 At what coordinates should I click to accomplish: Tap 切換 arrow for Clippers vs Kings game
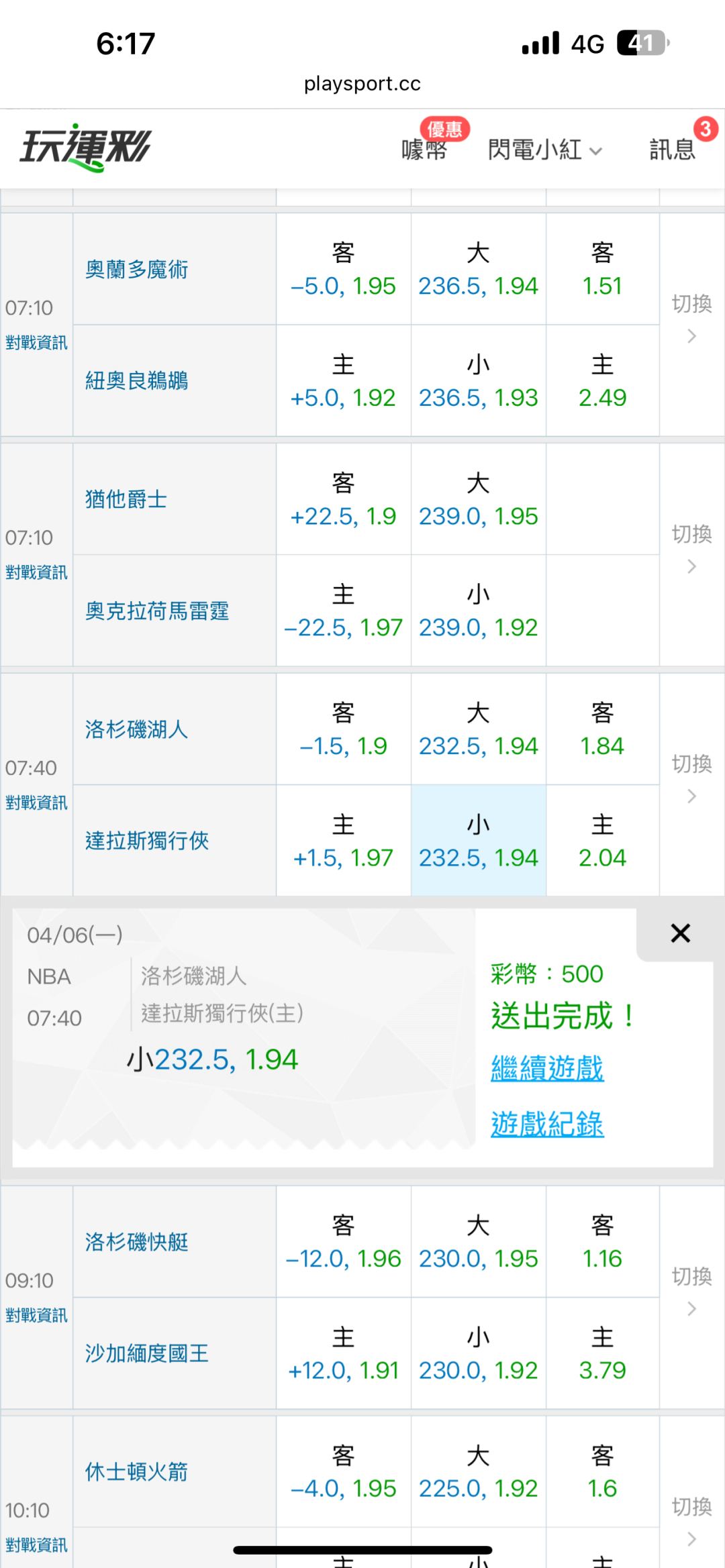click(x=691, y=1291)
